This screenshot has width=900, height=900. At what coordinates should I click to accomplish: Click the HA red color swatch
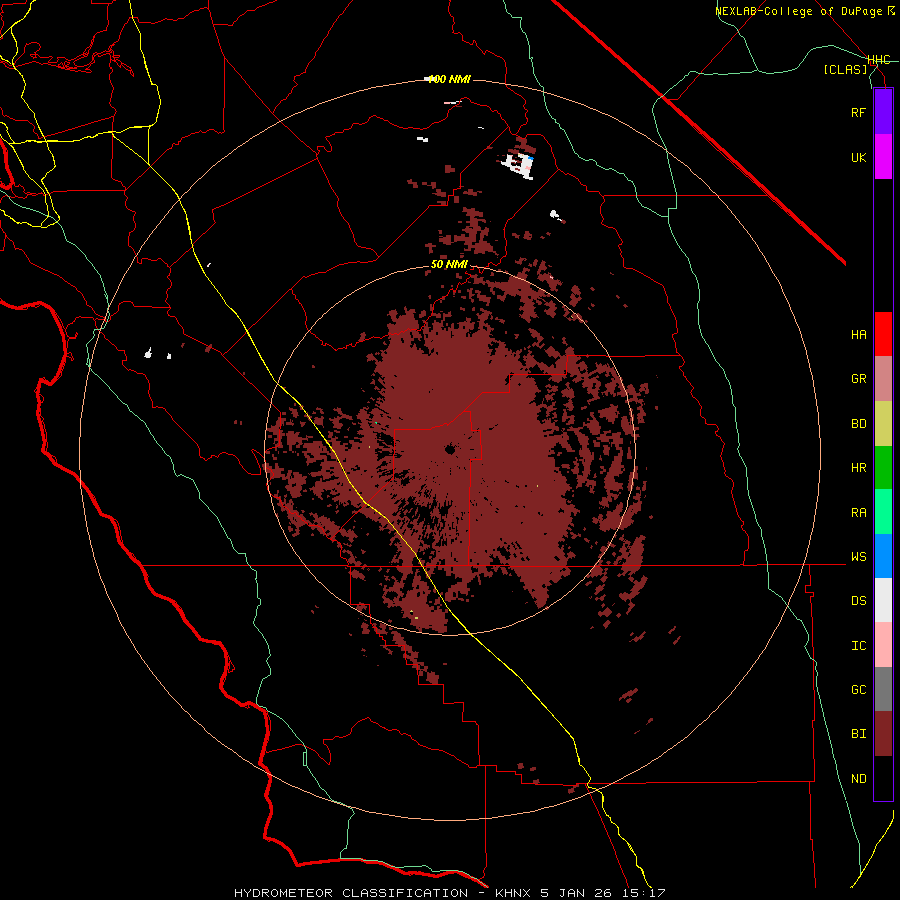(883, 334)
